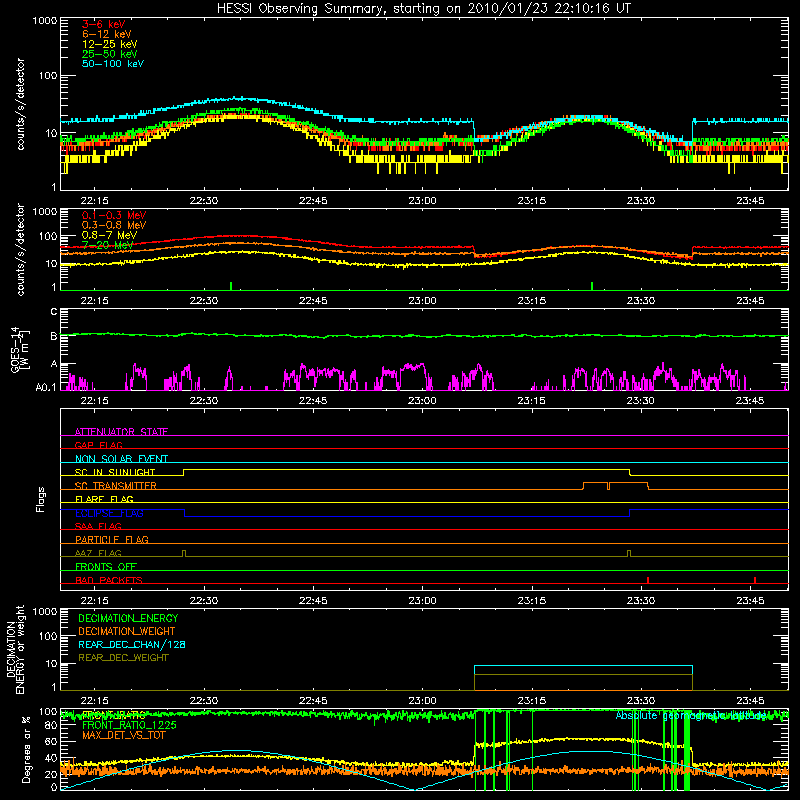Select the BAD_PACKETS flag label

109,580
